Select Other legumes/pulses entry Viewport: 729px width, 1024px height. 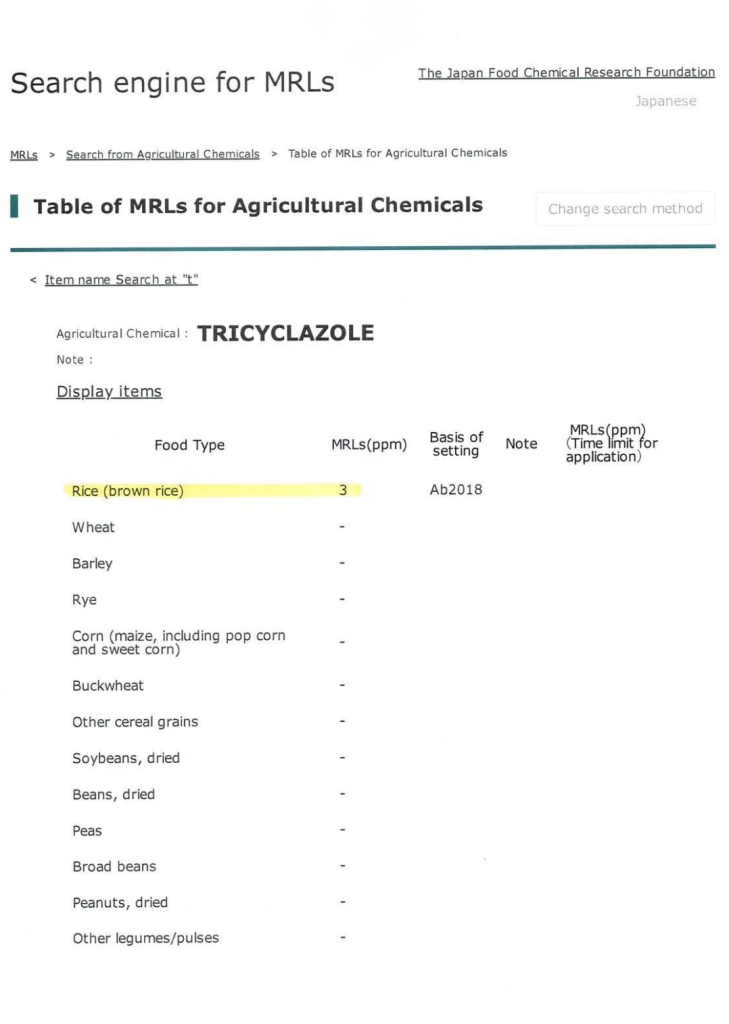point(145,938)
